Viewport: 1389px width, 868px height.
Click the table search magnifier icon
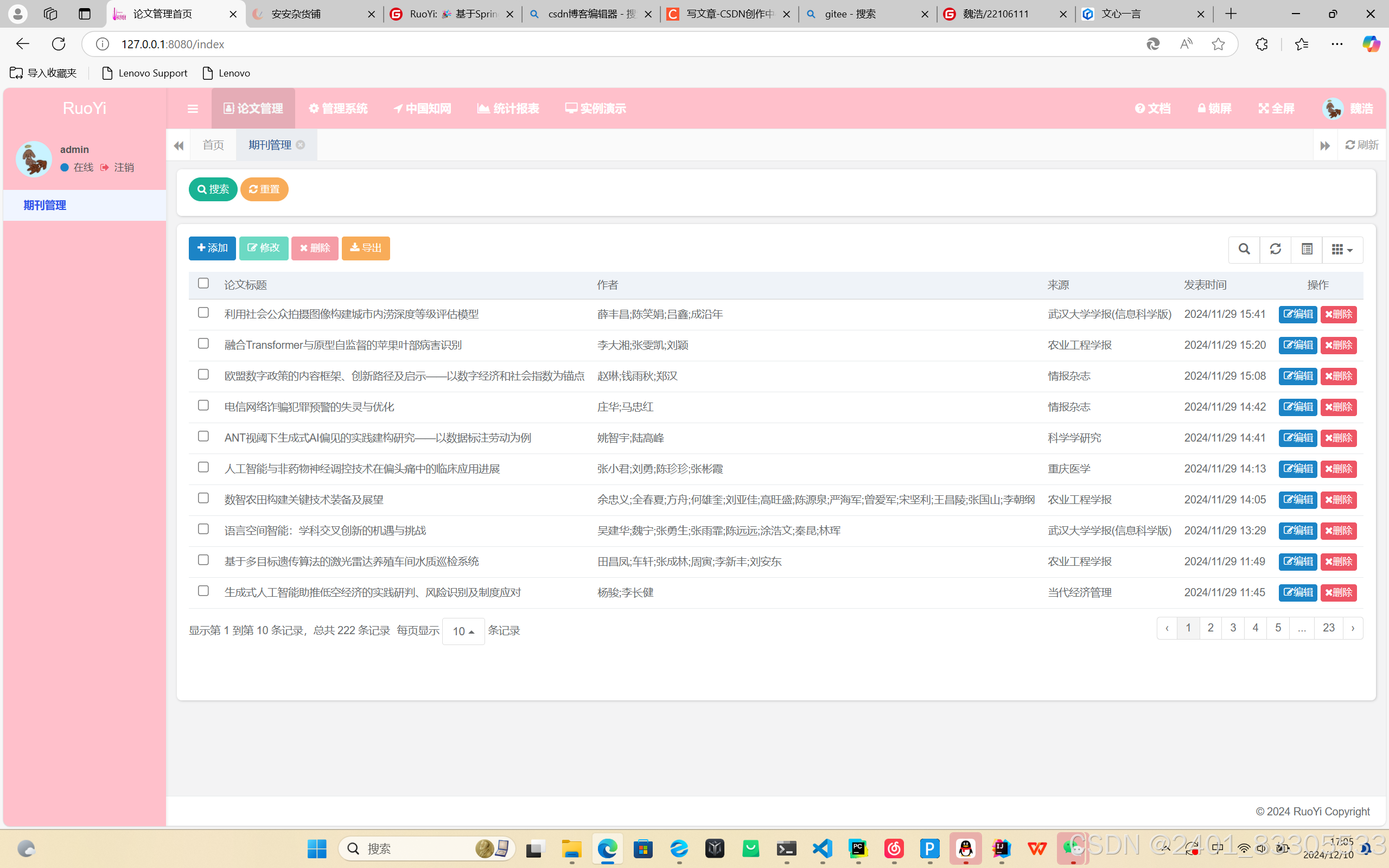point(1244,249)
